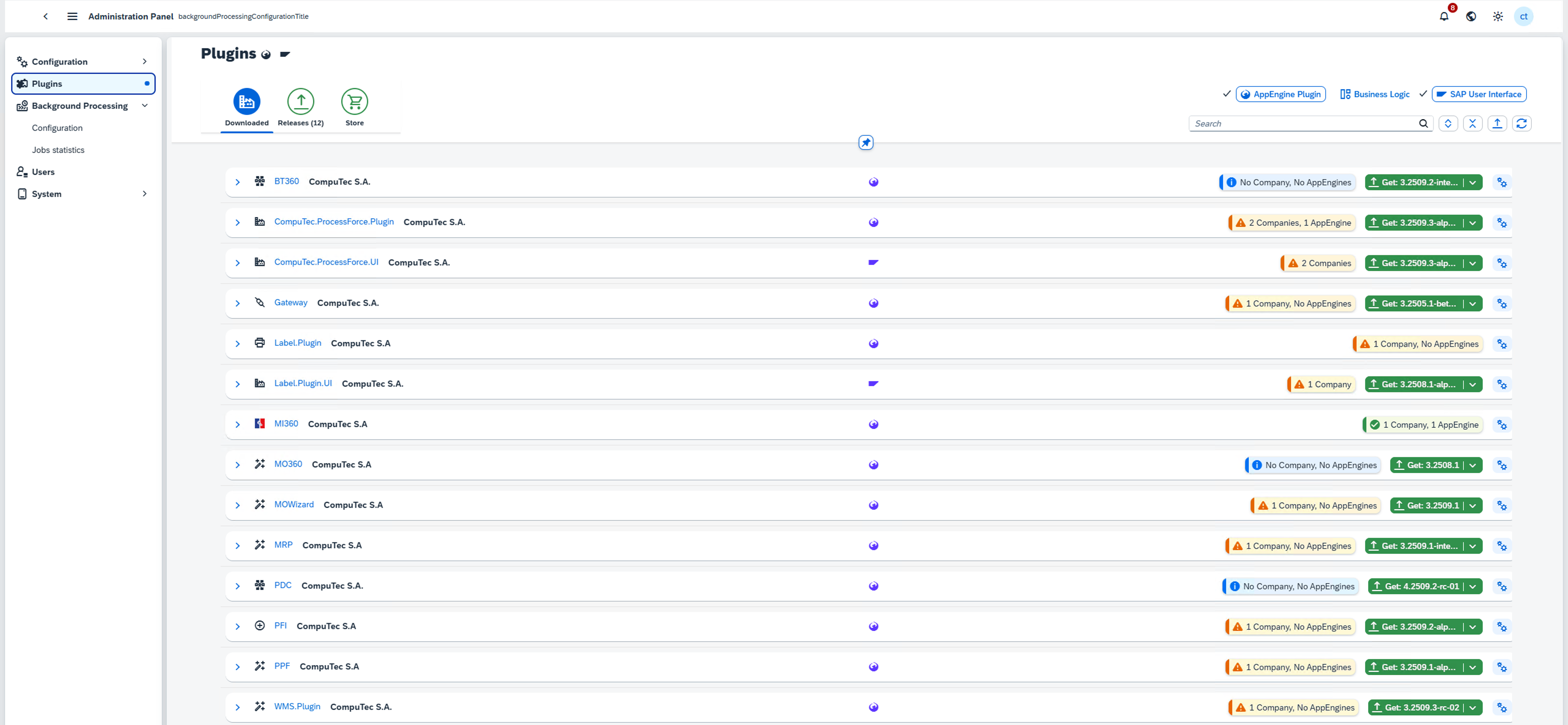Screen dimensions: 1568x725
Task: Open the Plugins menu item in the sidebar
Action: [x=47, y=83]
